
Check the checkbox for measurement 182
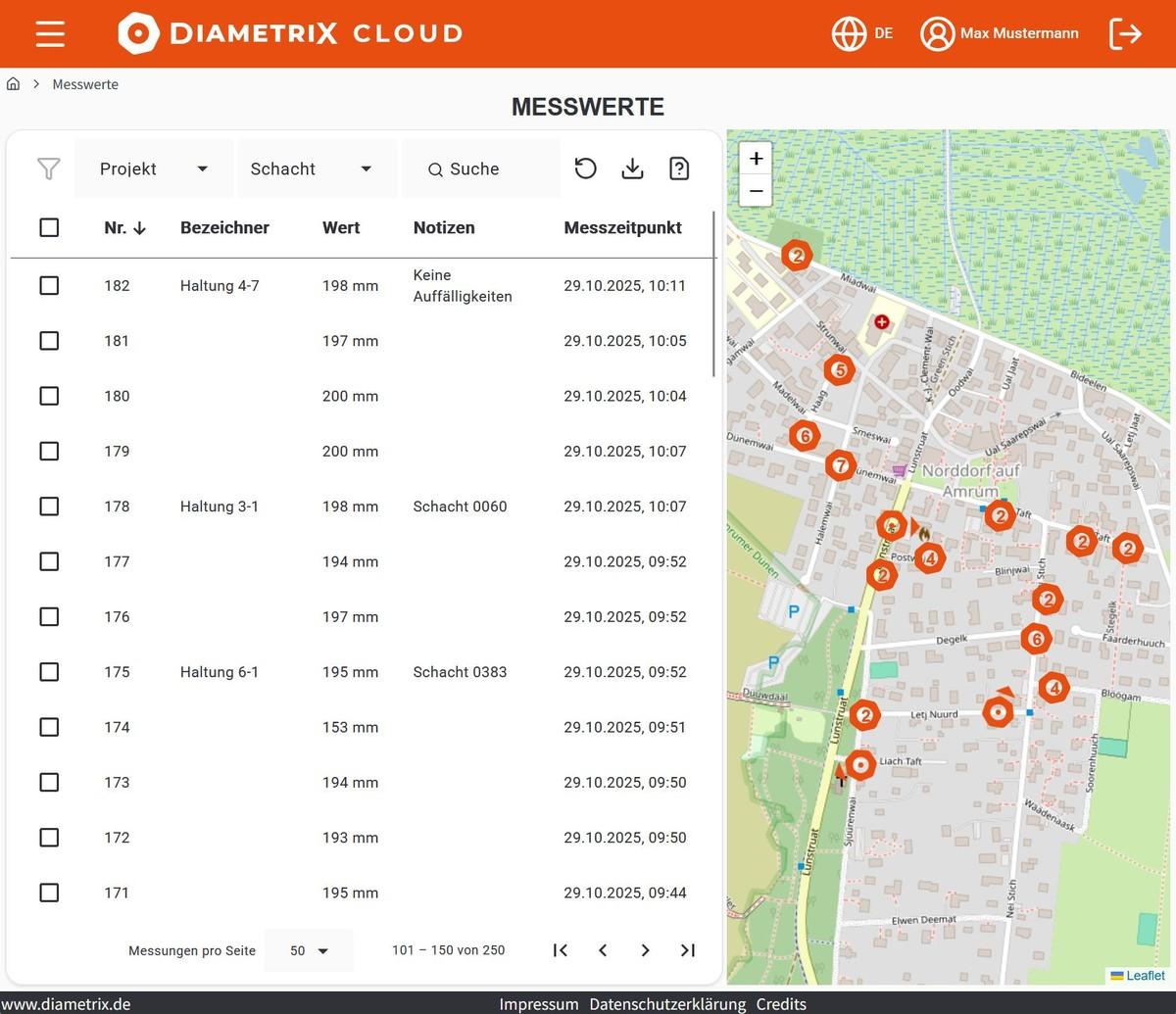(x=49, y=285)
